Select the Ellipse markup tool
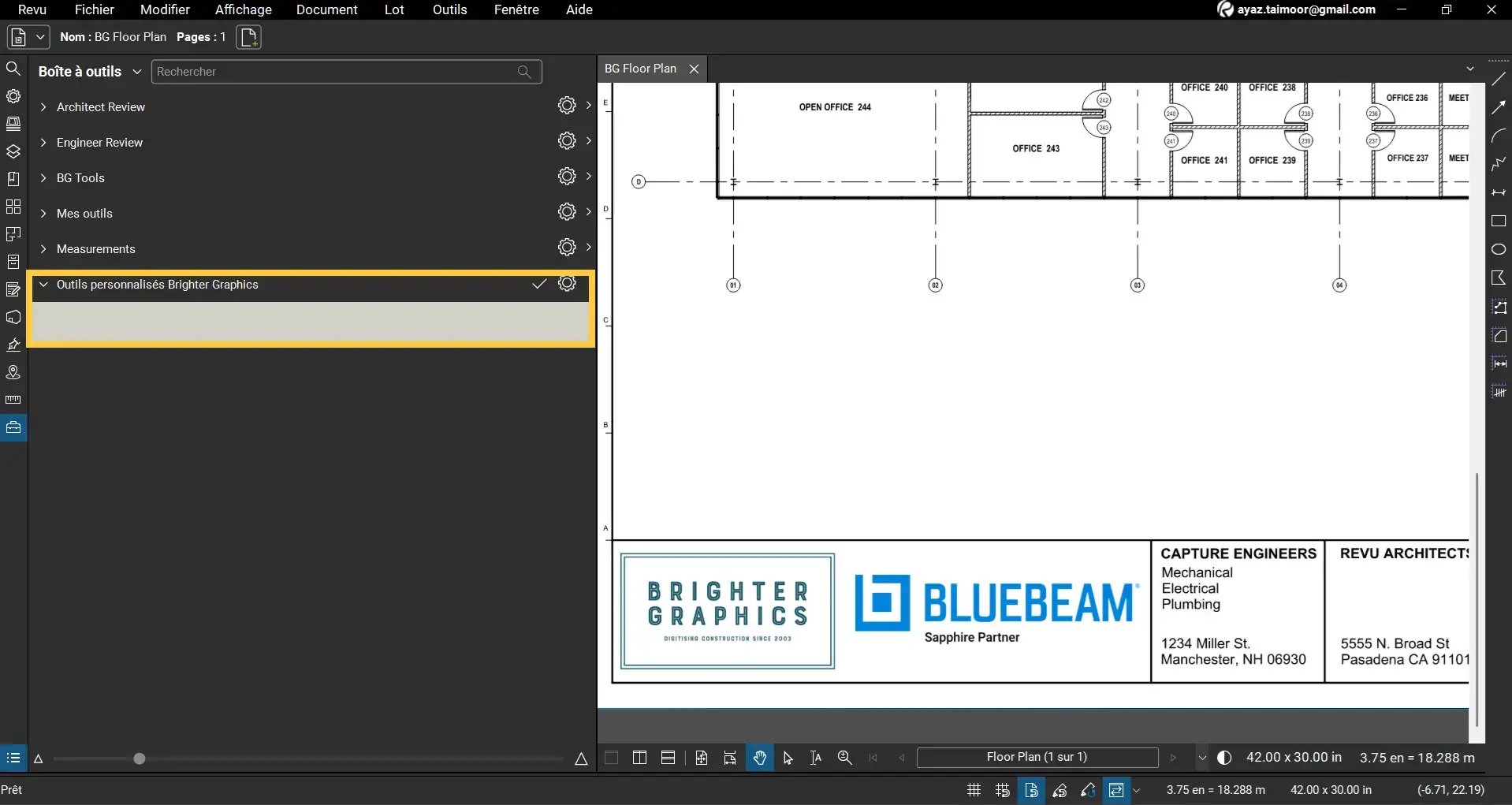The height and width of the screenshot is (805, 1512). click(1499, 248)
